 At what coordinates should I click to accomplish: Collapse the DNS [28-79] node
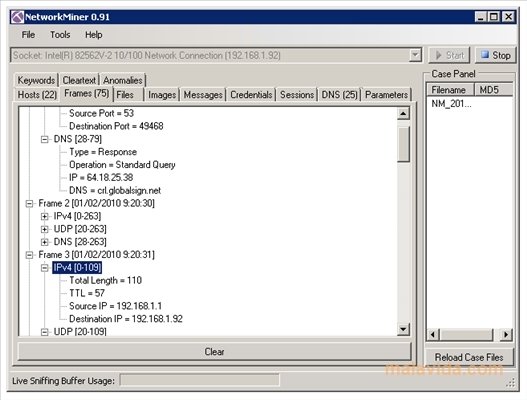44,139
